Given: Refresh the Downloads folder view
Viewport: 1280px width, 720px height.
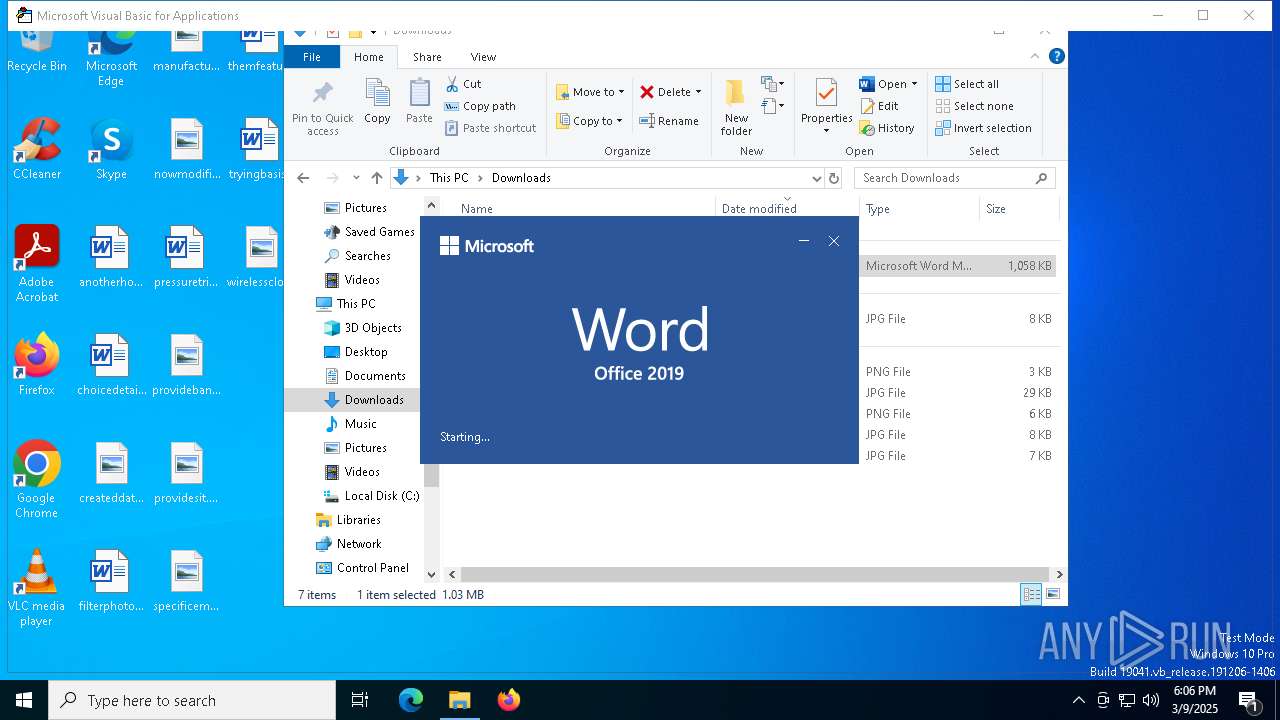Looking at the screenshot, I should [x=834, y=178].
